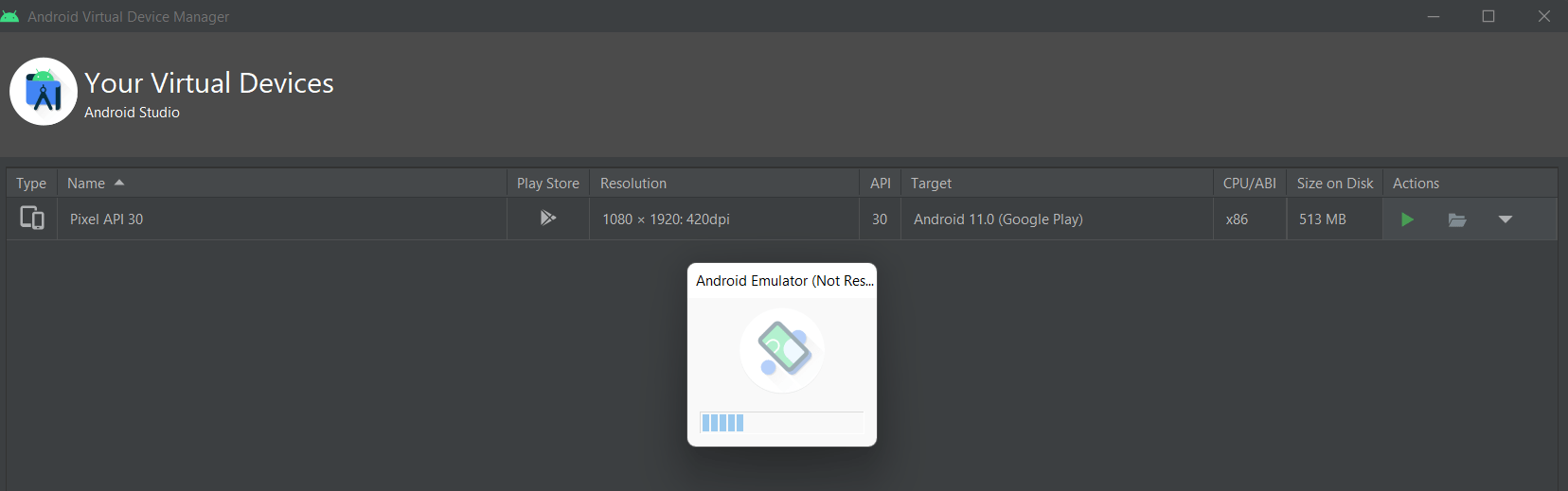
Task: Minimize the Android Virtual Device Manager window
Action: point(1434,16)
